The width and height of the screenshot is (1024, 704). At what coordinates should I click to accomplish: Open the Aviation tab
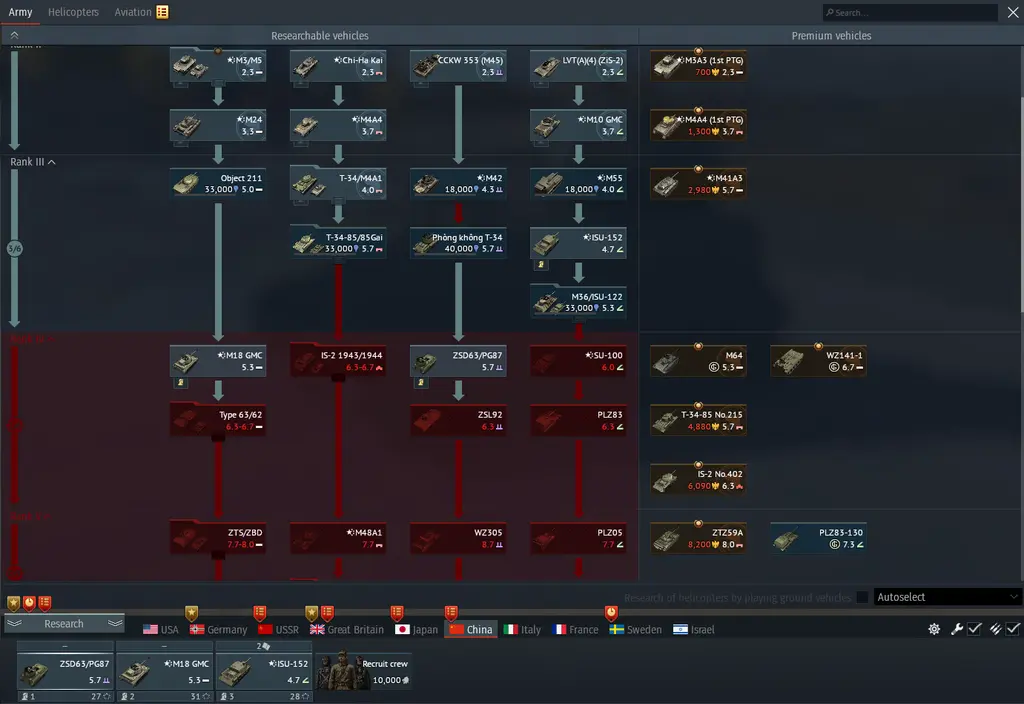coord(133,12)
